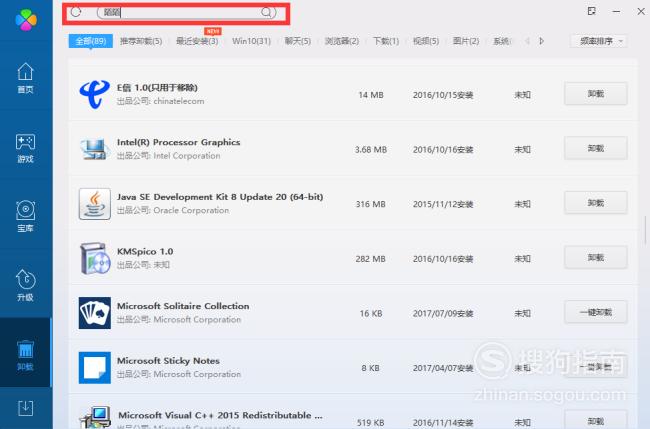650x429 pixels.
Task: Click the "316 MB" size value
Action: (371, 204)
